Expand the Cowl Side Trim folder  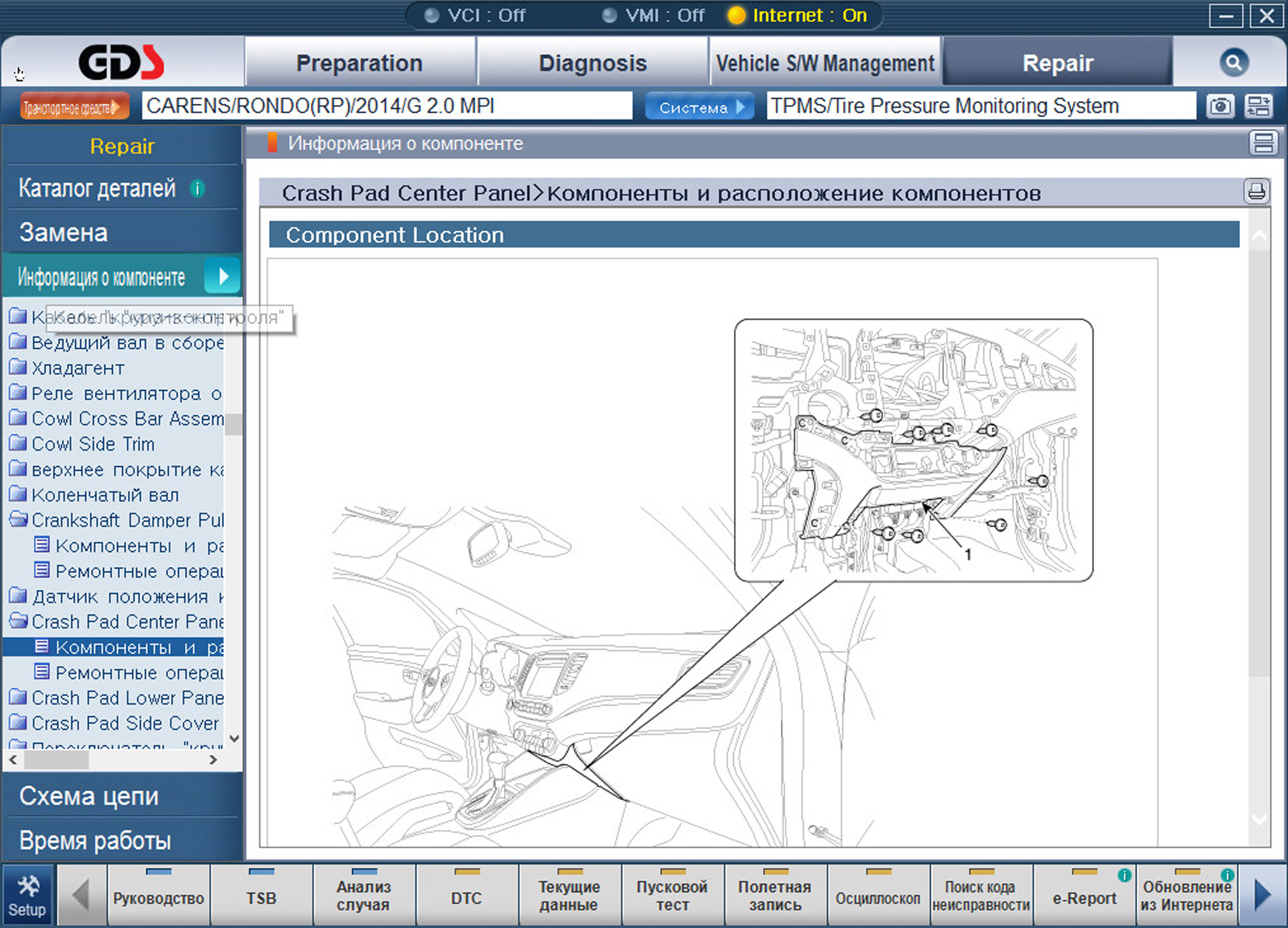(x=18, y=443)
